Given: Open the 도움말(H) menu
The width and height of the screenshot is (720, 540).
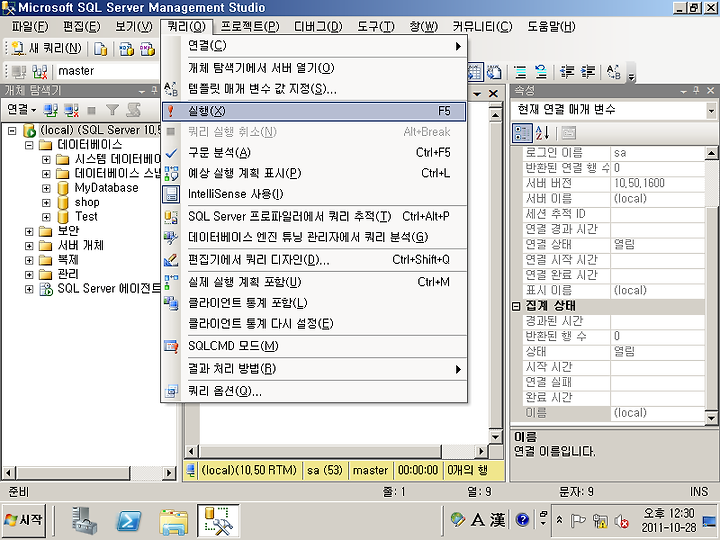Looking at the screenshot, I should (551, 27).
